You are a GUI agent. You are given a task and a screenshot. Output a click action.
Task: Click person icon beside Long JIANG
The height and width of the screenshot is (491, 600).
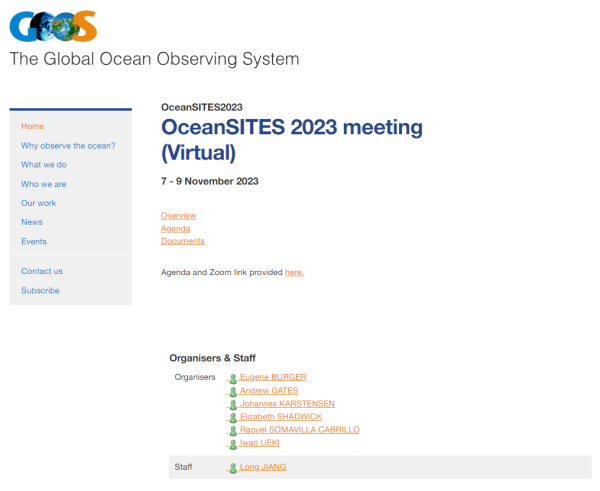233,468
